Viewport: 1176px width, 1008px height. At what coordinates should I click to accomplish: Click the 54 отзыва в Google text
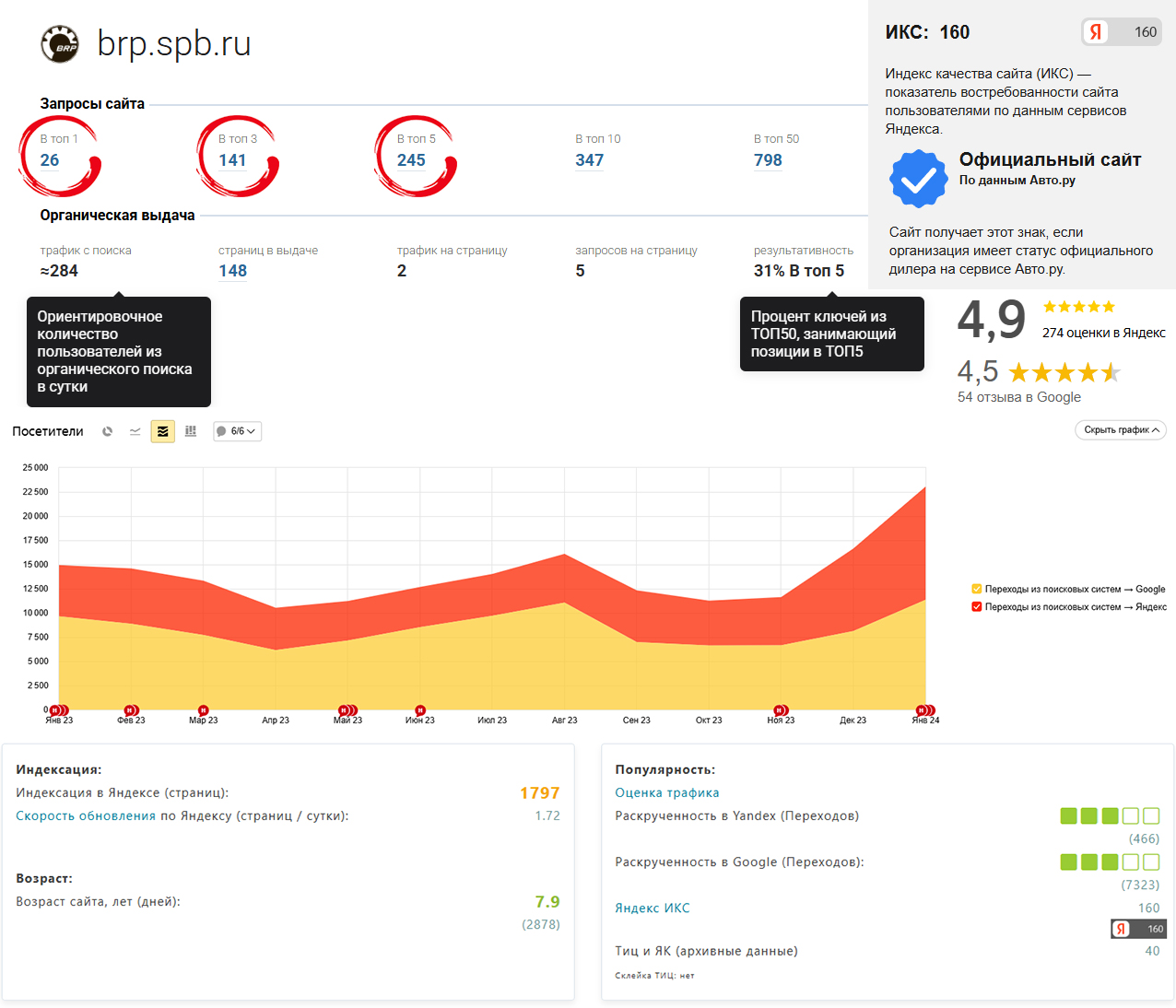[x=1019, y=397]
